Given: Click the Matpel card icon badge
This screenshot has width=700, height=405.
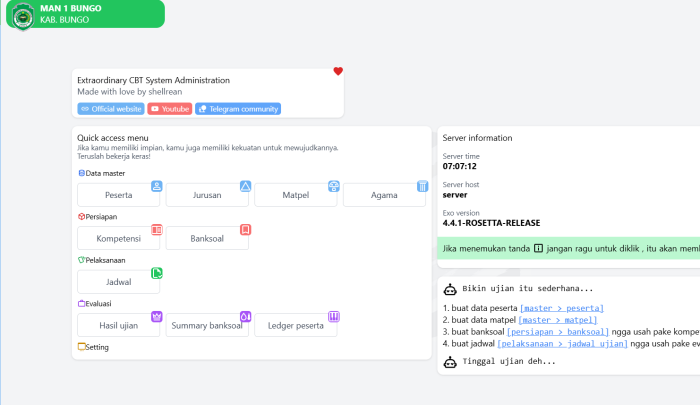Looking at the screenshot, I should pos(334,186).
